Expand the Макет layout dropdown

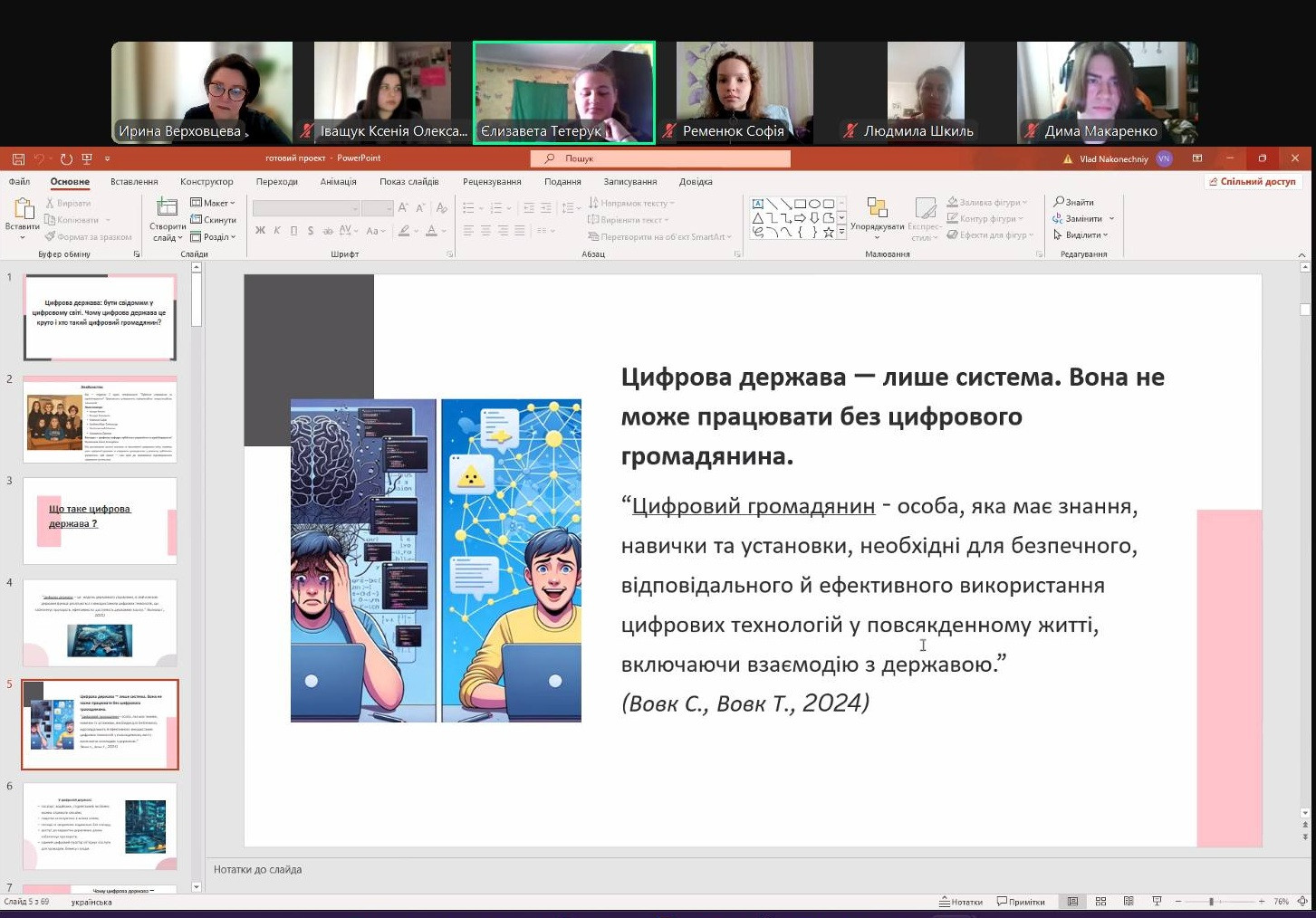(213, 203)
